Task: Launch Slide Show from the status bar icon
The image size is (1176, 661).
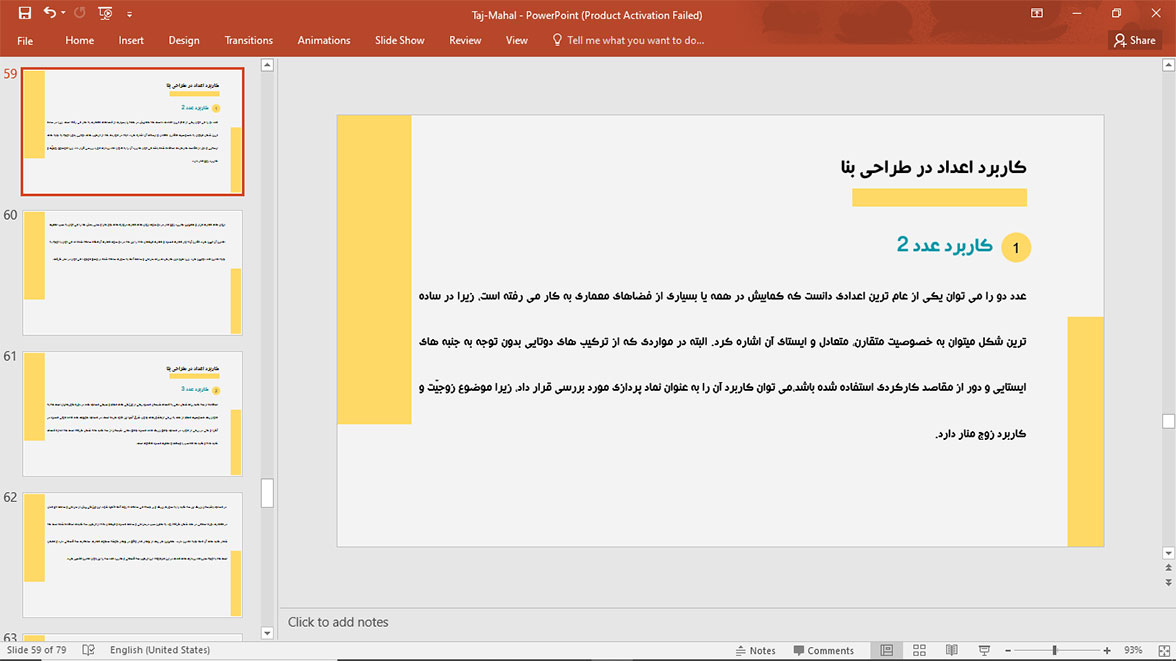Action: [x=985, y=650]
